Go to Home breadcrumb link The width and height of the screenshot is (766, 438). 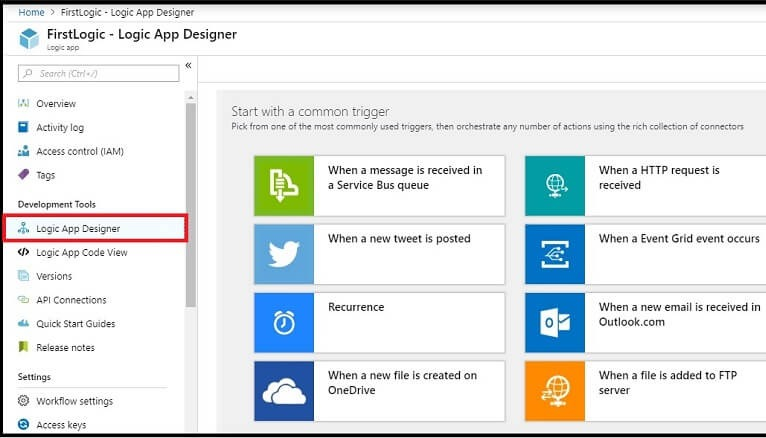(x=31, y=12)
